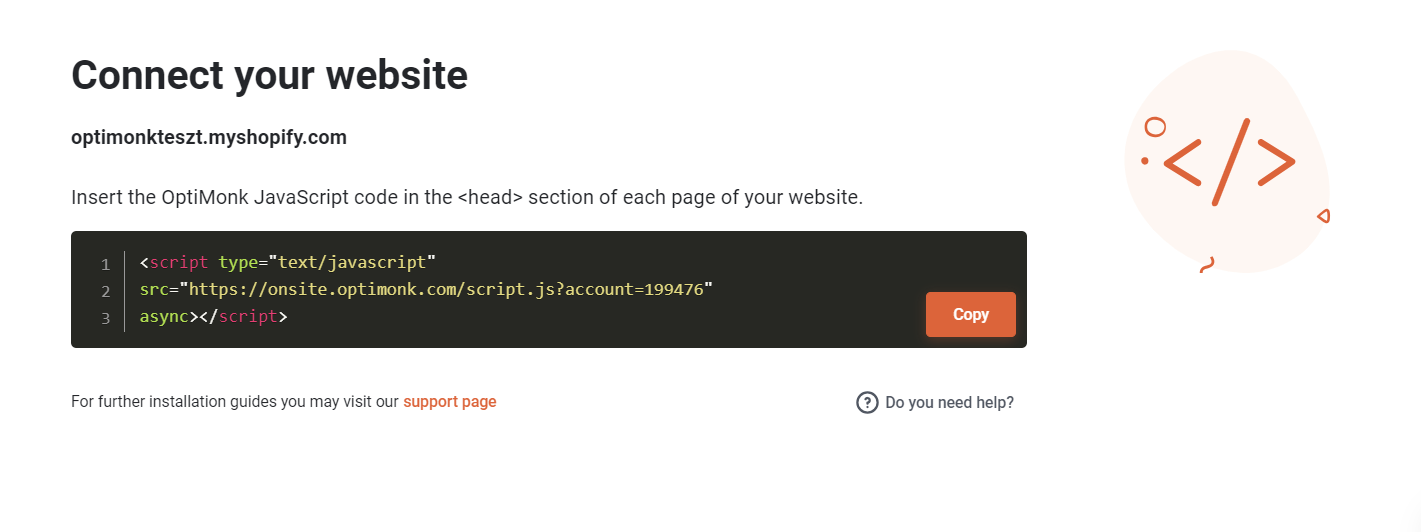The width and height of the screenshot is (1421, 532).
Task: Click line number 3 in the code block
Action: pos(105,317)
